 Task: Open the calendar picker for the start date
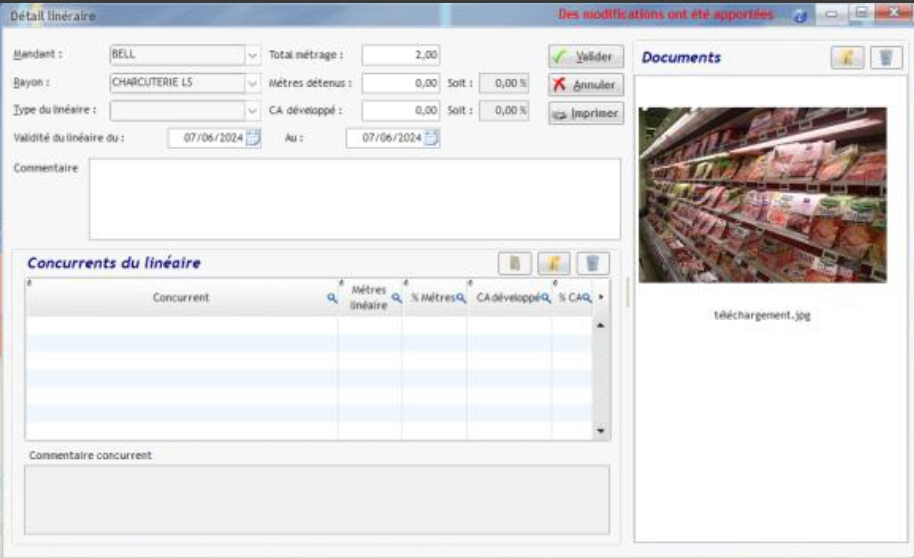(x=253, y=139)
